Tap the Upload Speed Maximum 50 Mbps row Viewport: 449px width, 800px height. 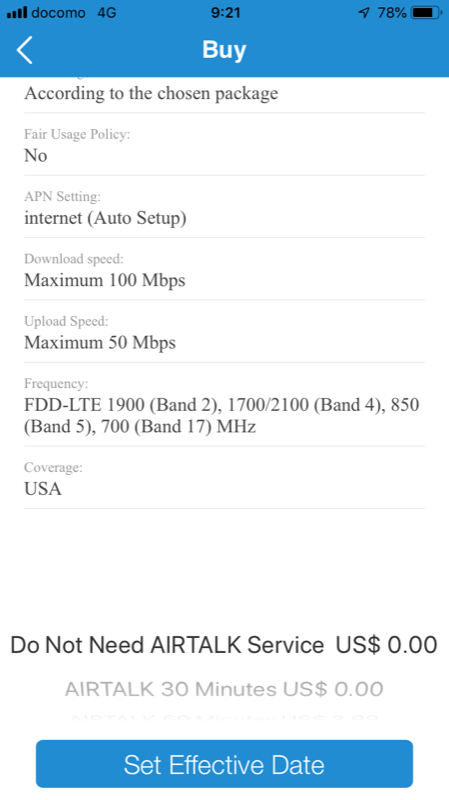tap(224, 332)
